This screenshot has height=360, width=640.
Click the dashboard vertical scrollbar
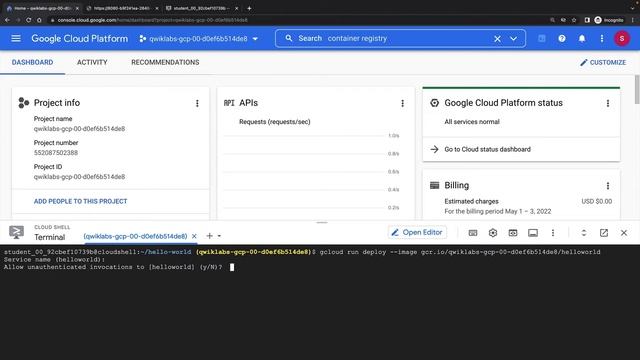(x=637, y=90)
